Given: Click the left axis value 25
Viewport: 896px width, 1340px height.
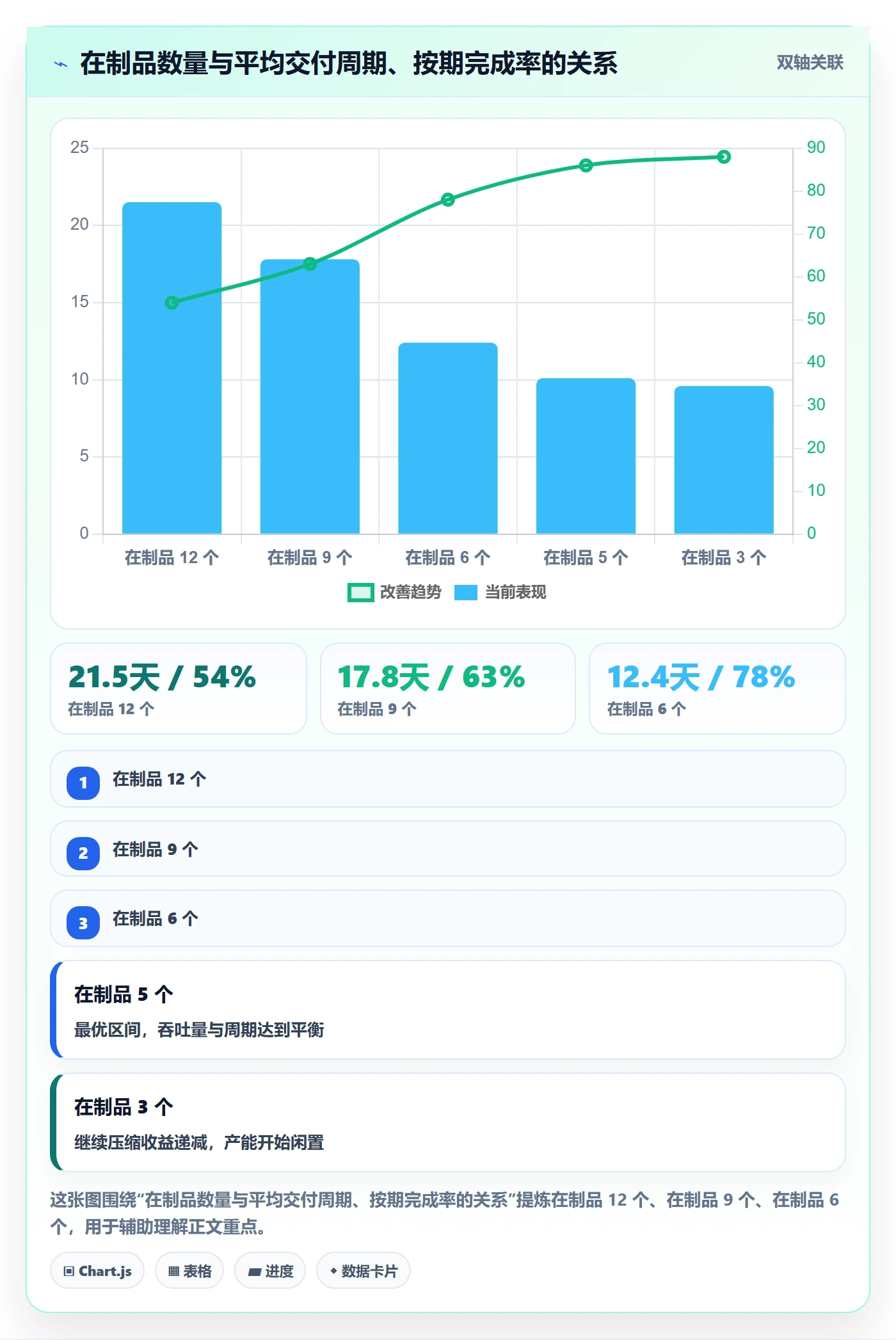Looking at the screenshot, I should [x=80, y=148].
